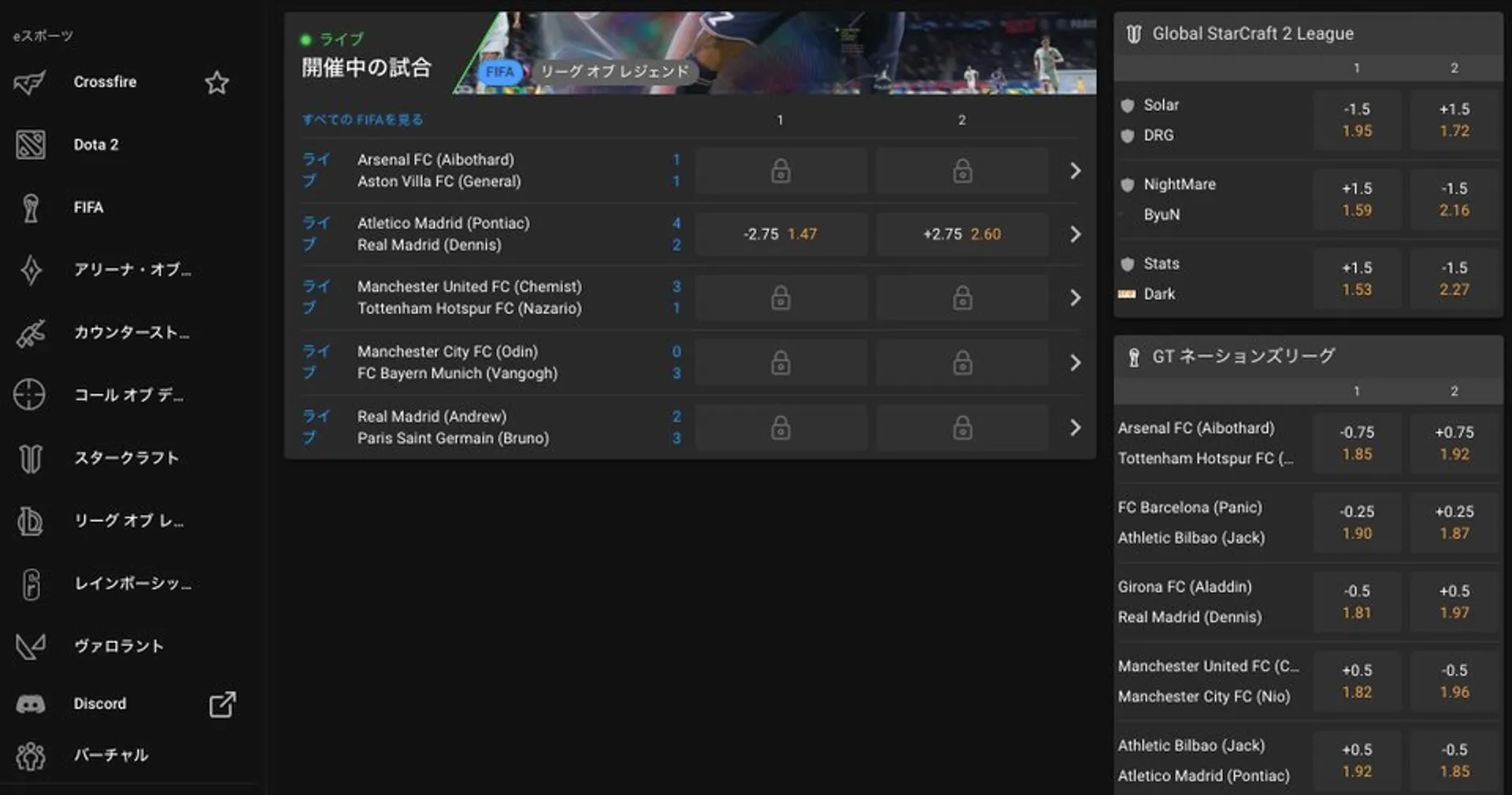Screen dimensions: 1512x795
Task: Click すべての FIFAを見る link
Action: click(363, 120)
